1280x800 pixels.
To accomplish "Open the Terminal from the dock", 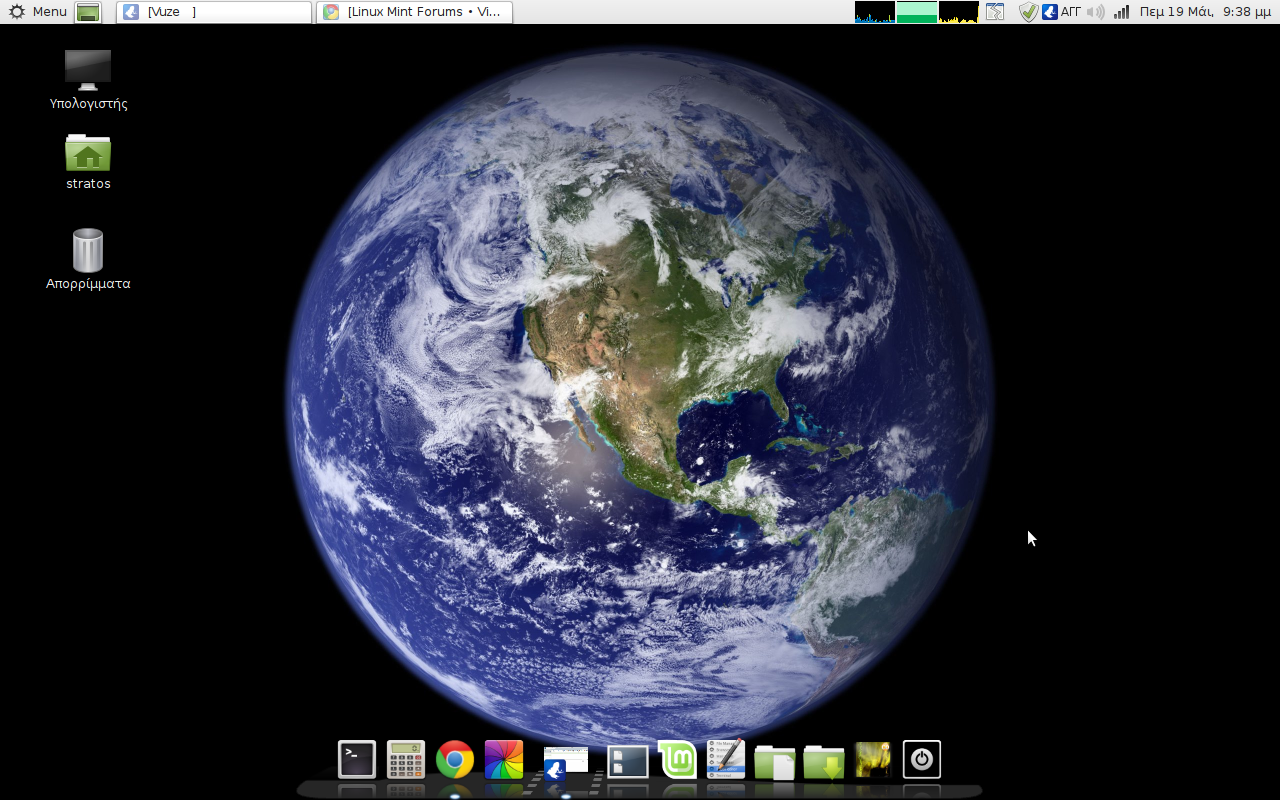I will point(357,760).
